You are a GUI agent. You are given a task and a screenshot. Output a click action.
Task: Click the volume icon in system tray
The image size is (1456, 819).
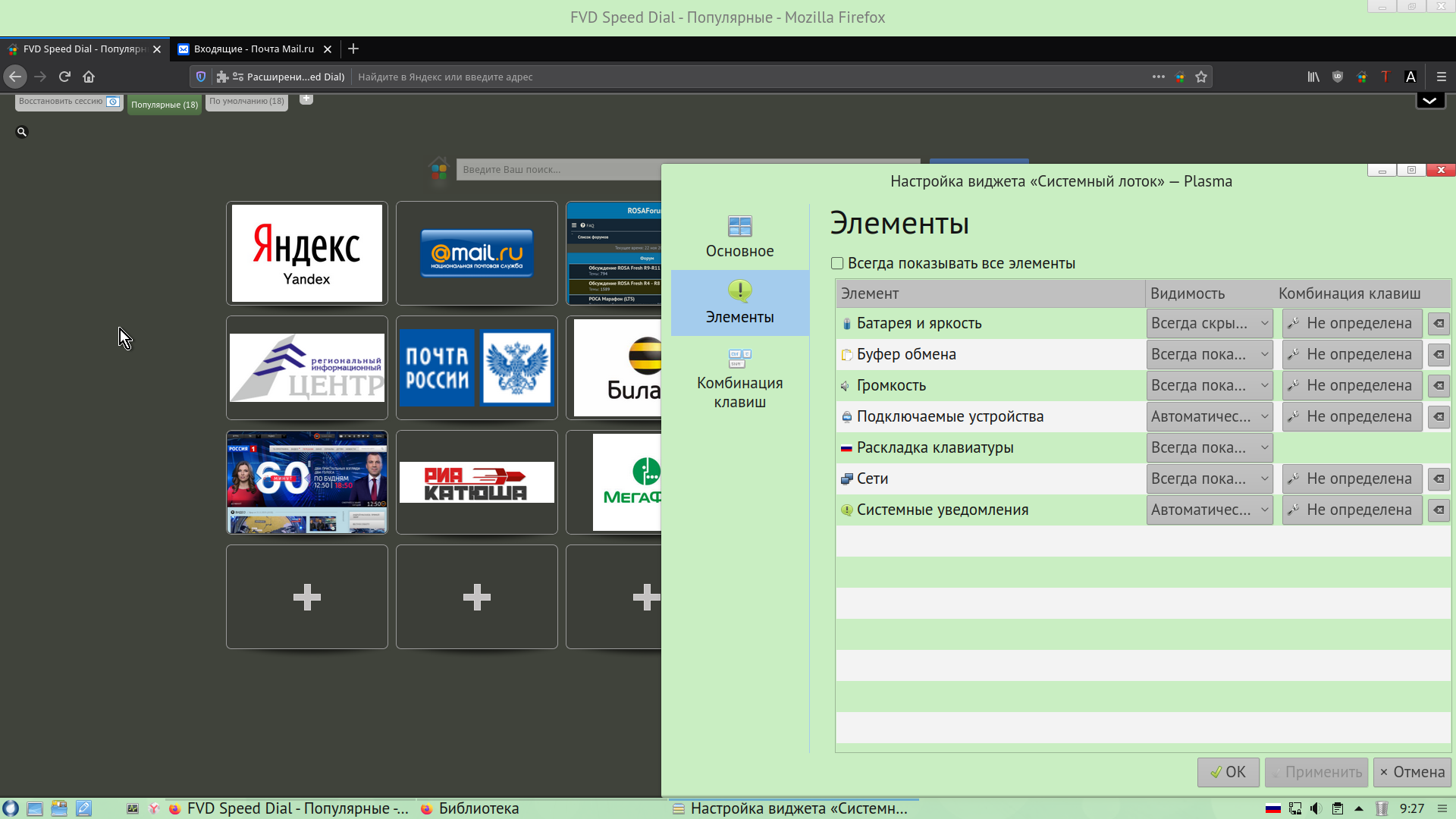1316,808
